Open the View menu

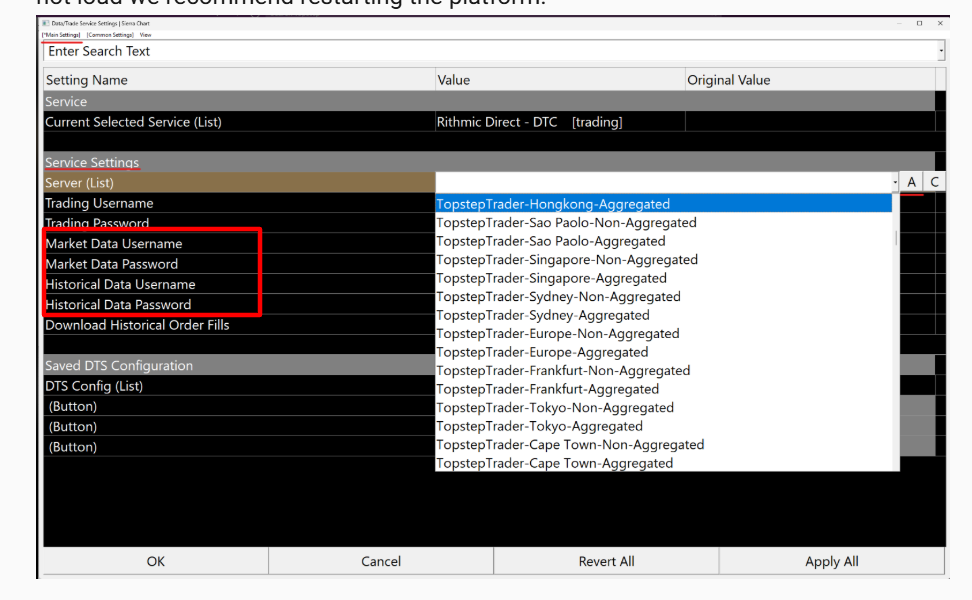(146, 35)
